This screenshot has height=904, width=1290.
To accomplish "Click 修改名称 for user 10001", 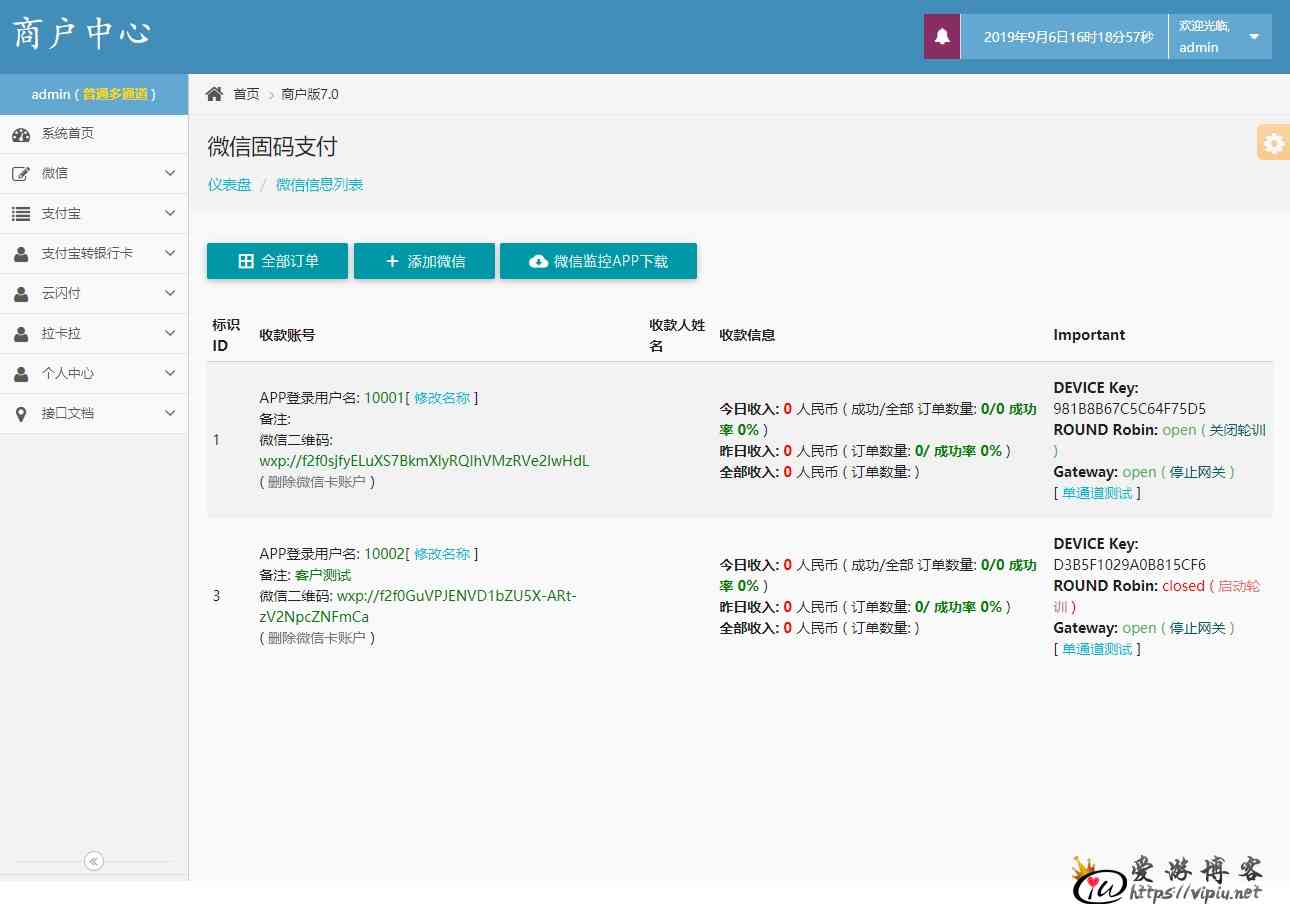I will pos(442,398).
